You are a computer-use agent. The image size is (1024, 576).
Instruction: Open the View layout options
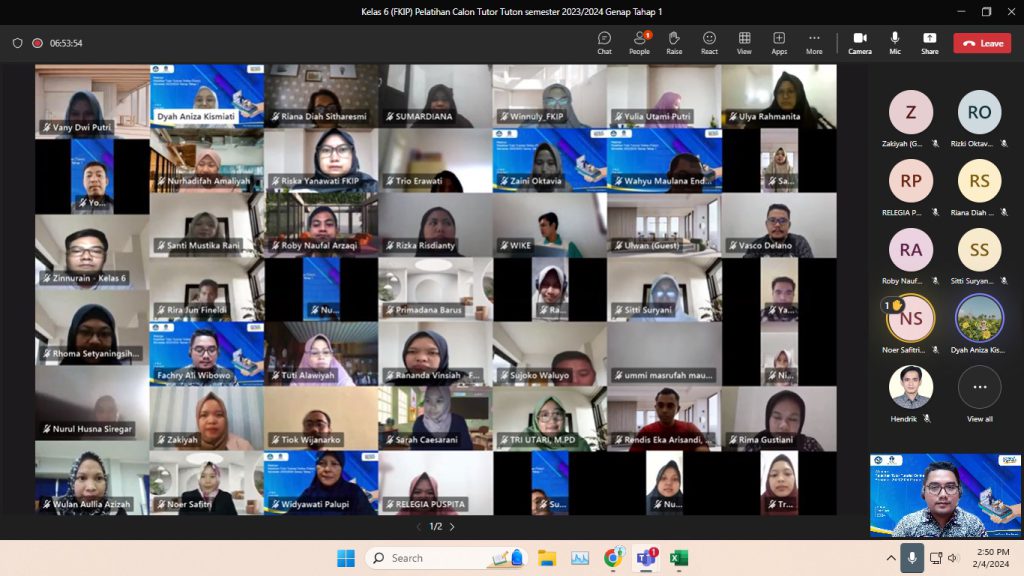click(744, 43)
